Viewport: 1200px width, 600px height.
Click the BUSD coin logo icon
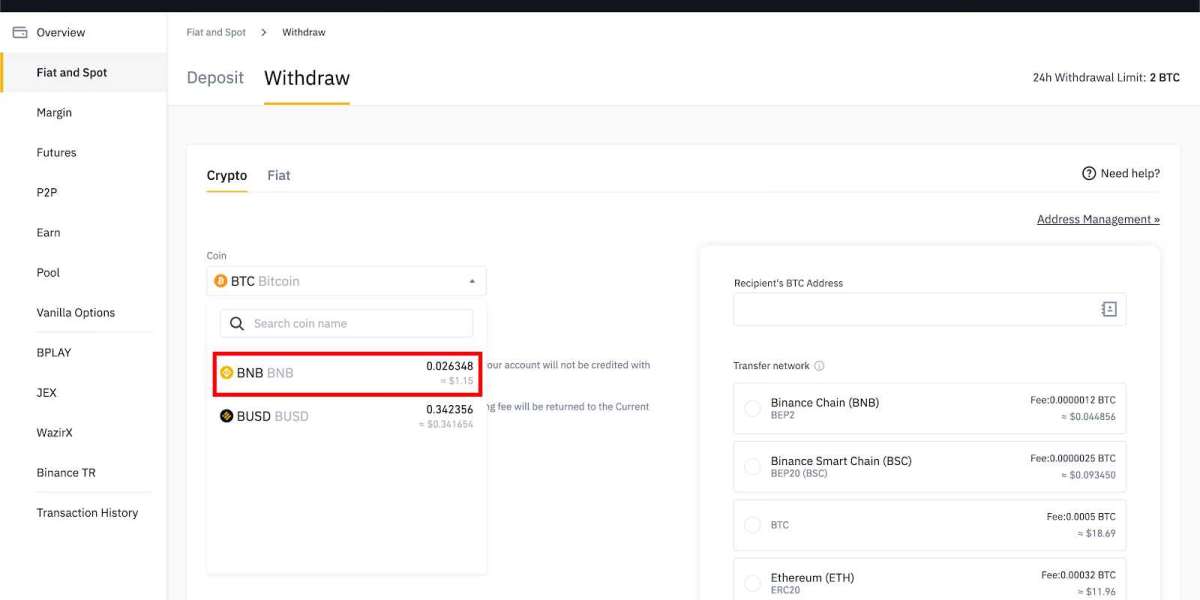click(227, 416)
